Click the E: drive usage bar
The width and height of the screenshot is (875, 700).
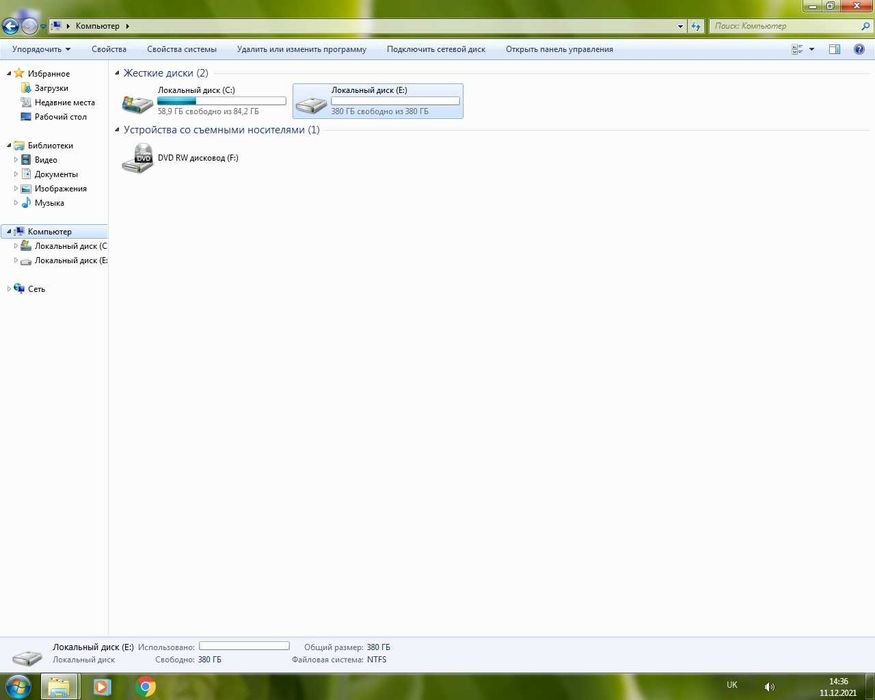point(395,101)
